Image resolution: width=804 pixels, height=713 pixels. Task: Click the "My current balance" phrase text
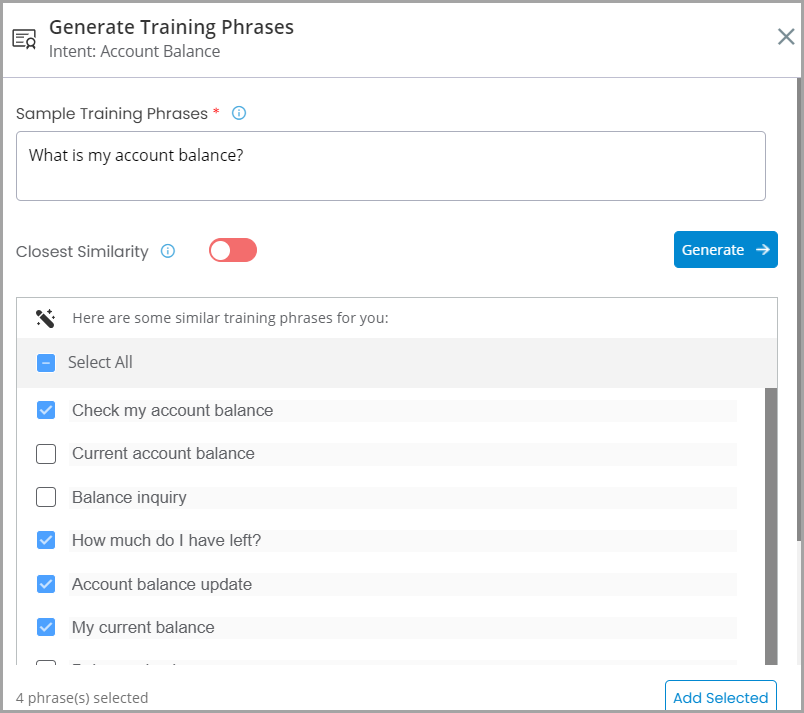[x=143, y=627]
